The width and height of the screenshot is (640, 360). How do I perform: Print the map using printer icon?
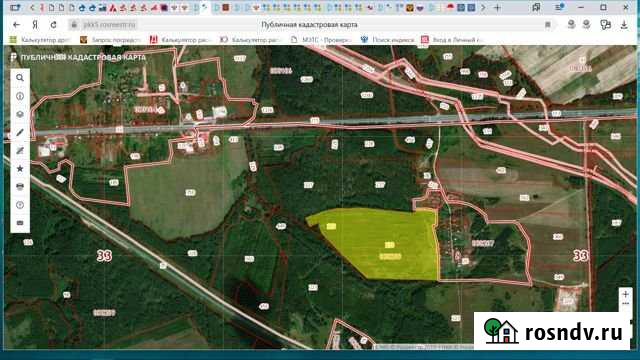pyautogui.click(x=20, y=187)
